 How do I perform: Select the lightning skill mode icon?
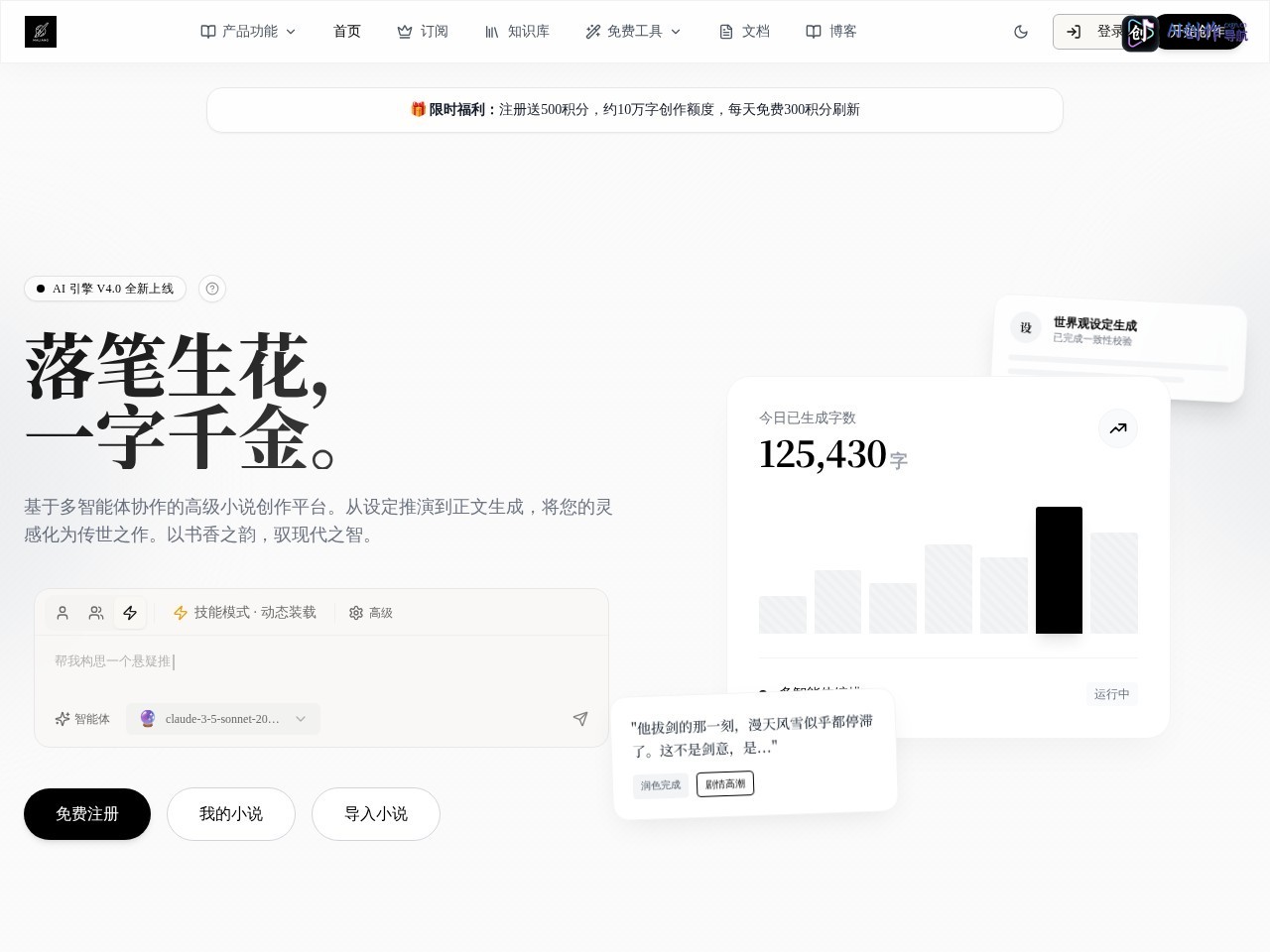(x=130, y=613)
